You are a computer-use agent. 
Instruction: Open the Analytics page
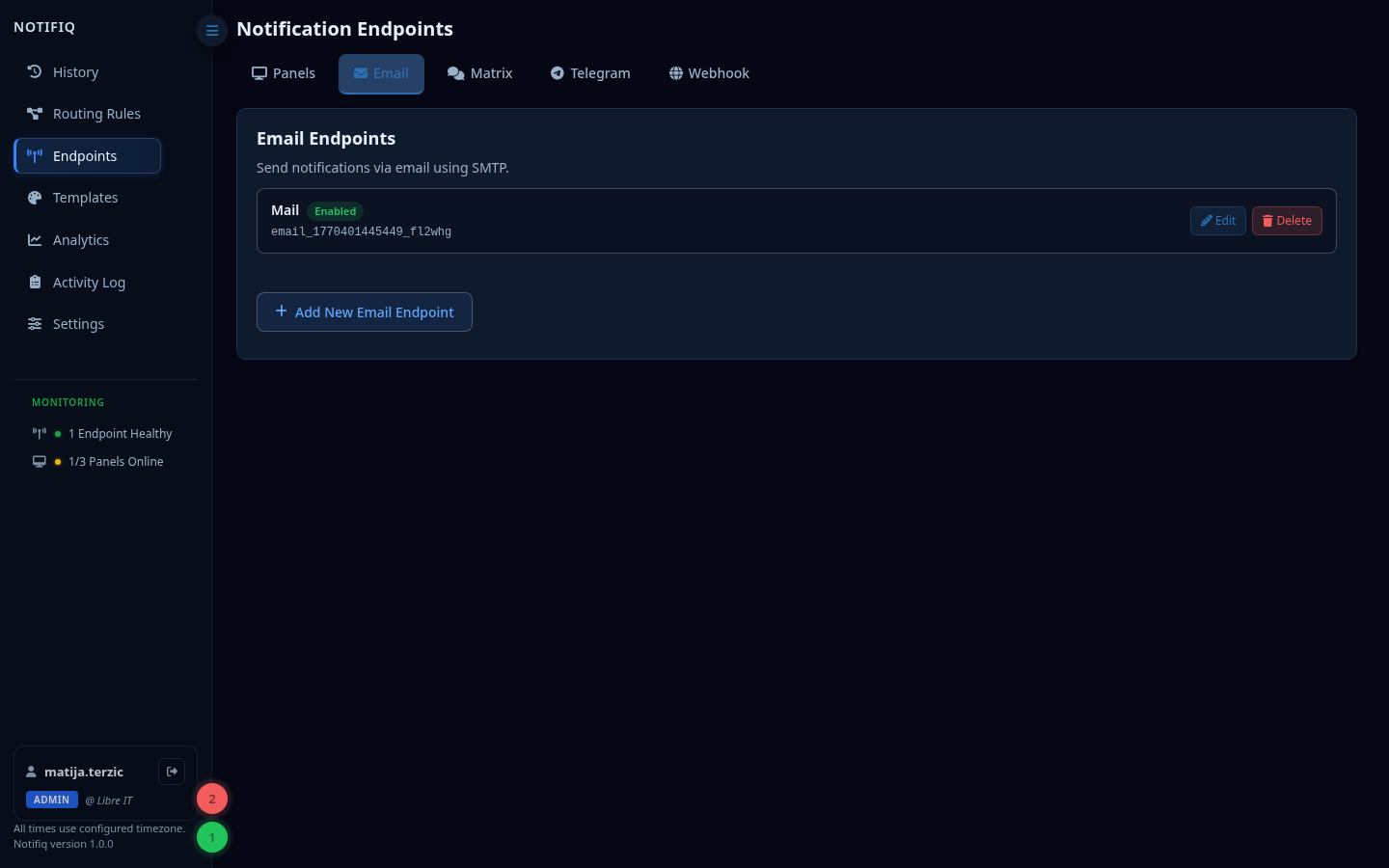coord(87,240)
